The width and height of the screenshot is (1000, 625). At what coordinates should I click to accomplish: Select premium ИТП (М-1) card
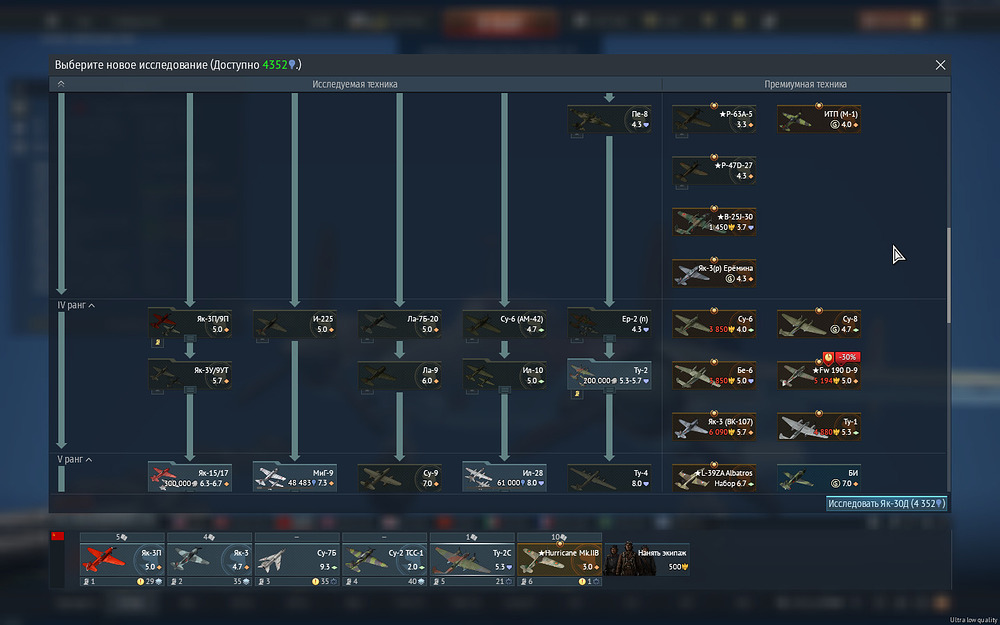click(x=819, y=119)
